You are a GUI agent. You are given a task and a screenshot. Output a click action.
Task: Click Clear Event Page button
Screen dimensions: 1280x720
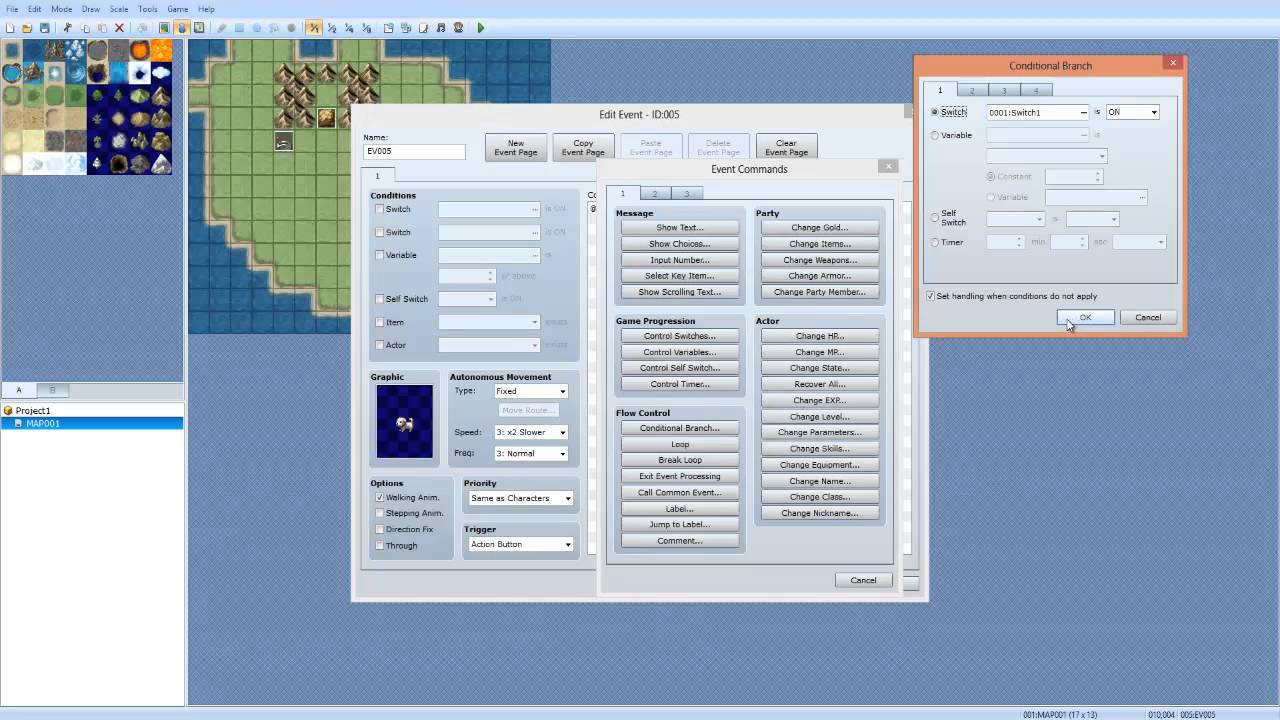pos(786,147)
